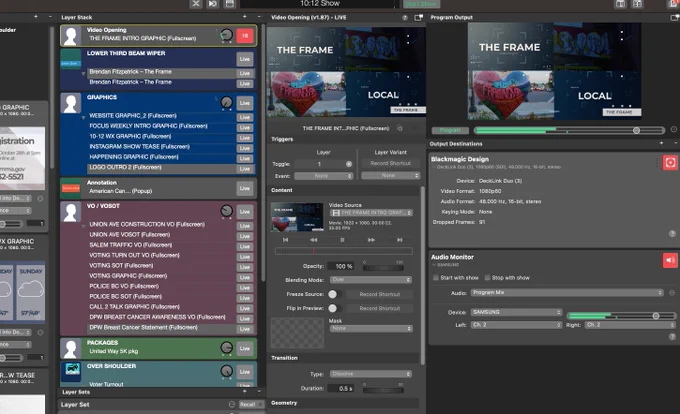
Task: Toggle the Freeze Source switch
Action: pos(333,294)
